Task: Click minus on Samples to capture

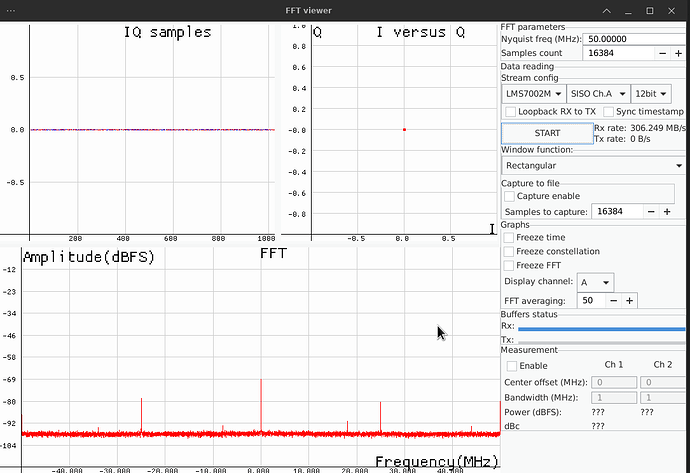Action: point(652,211)
